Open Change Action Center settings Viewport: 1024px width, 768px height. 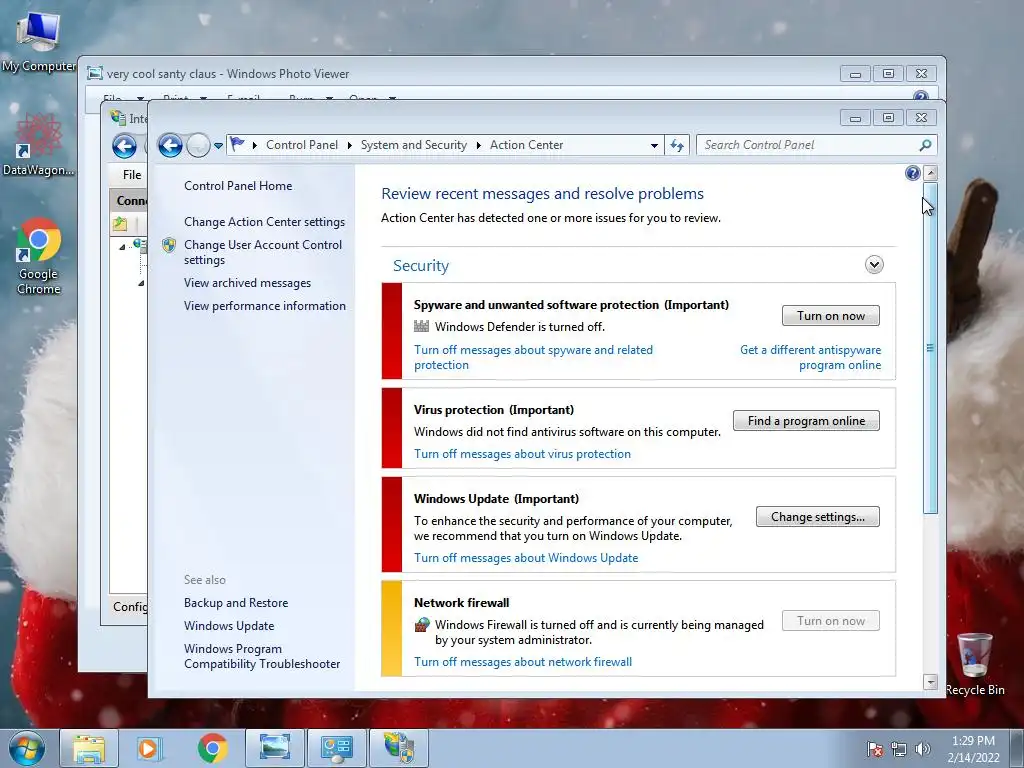click(264, 222)
